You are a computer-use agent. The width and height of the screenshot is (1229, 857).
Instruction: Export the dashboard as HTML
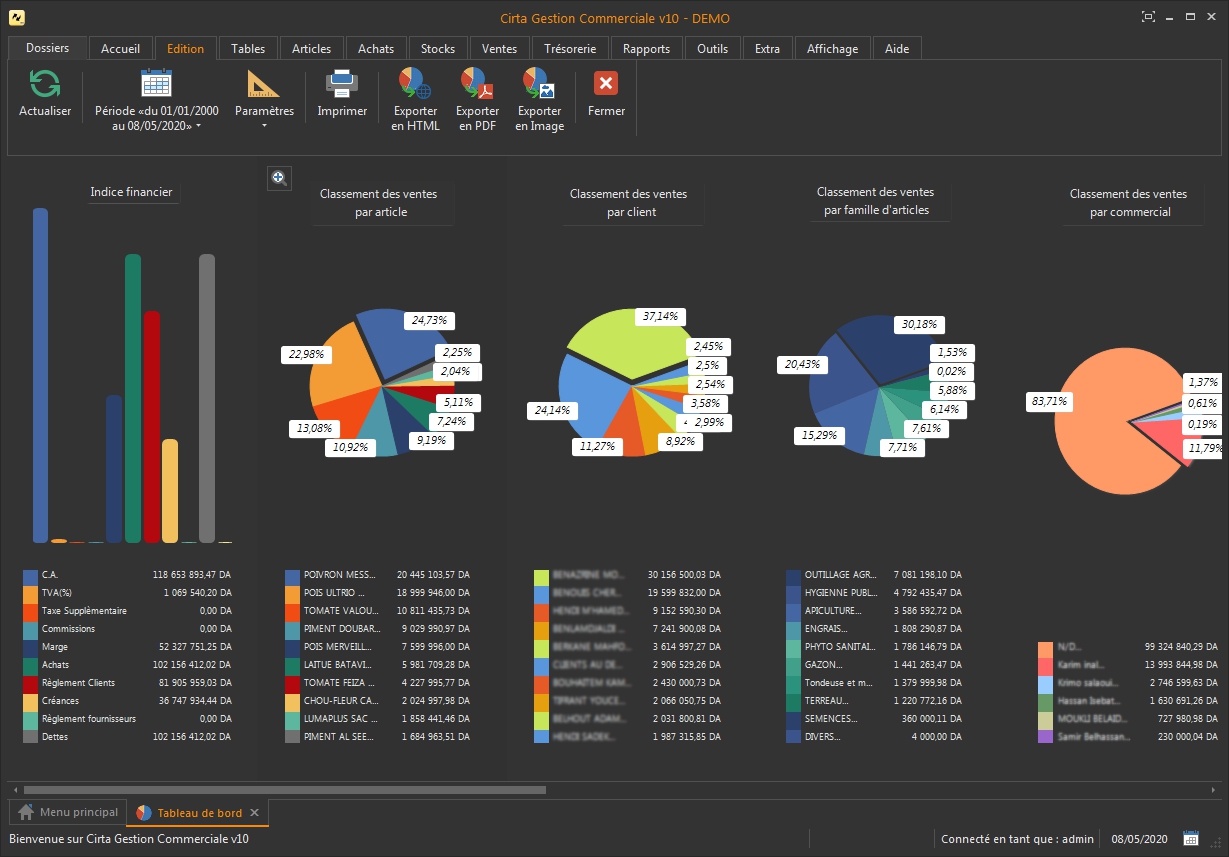[415, 100]
